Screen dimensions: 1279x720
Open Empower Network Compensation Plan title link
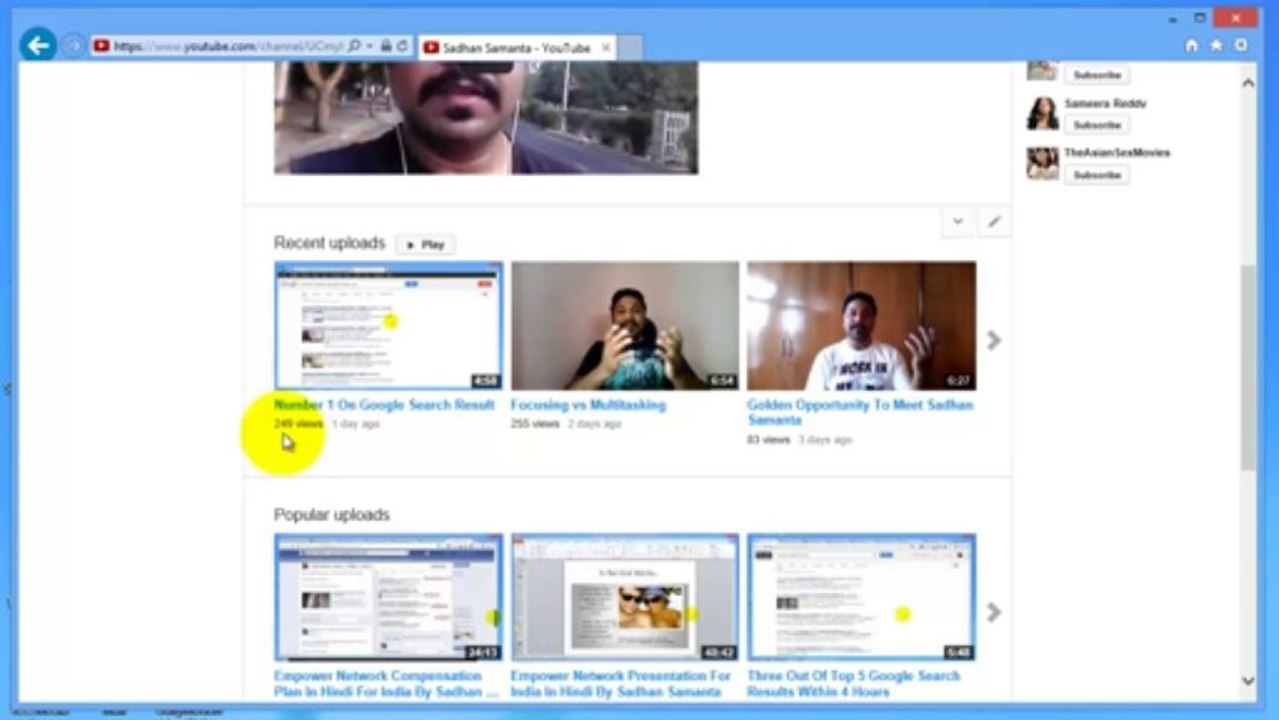click(386, 684)
